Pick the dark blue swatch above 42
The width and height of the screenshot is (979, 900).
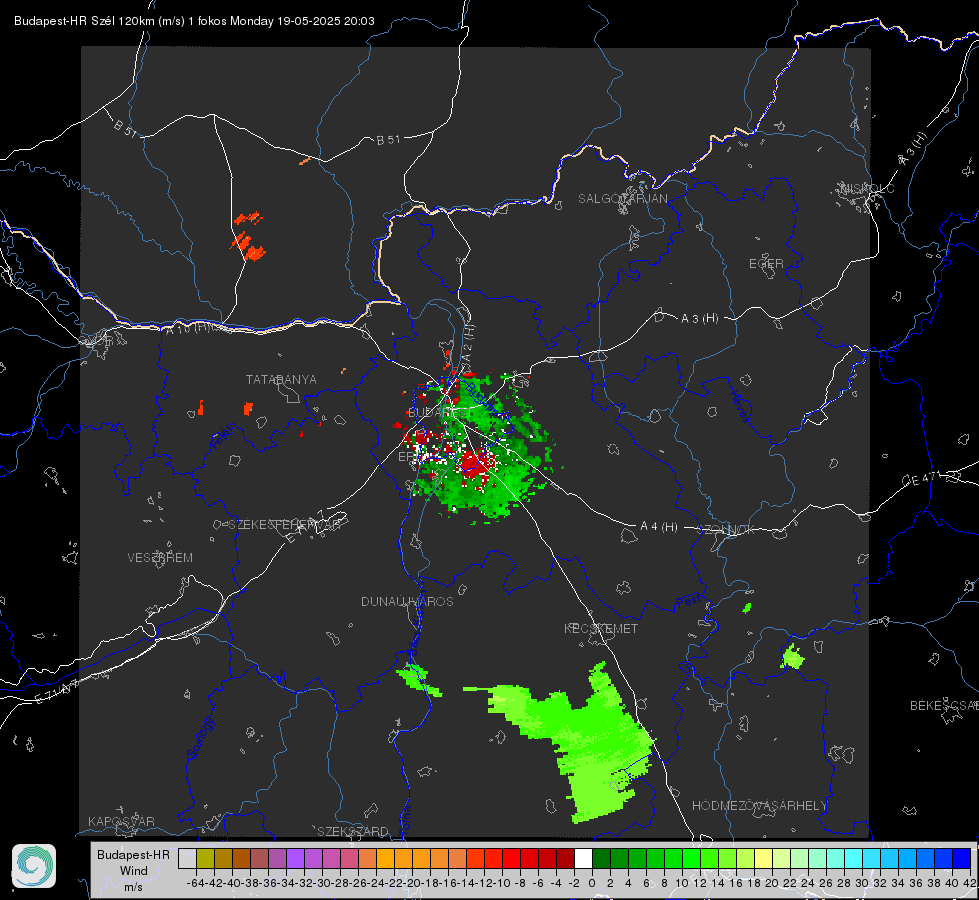tap(962, 859)
